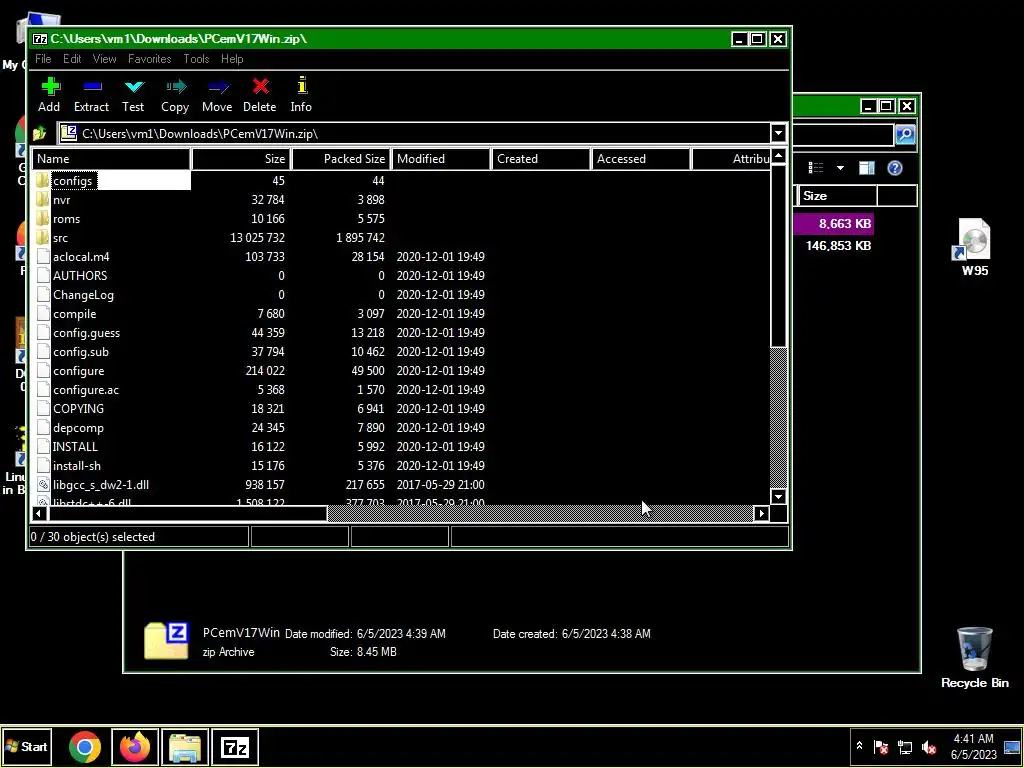The width and height of the screenshot is (1024, 768).
Task: Open the Tools menu
Action: pyautogui.click(x=196, y=59)
